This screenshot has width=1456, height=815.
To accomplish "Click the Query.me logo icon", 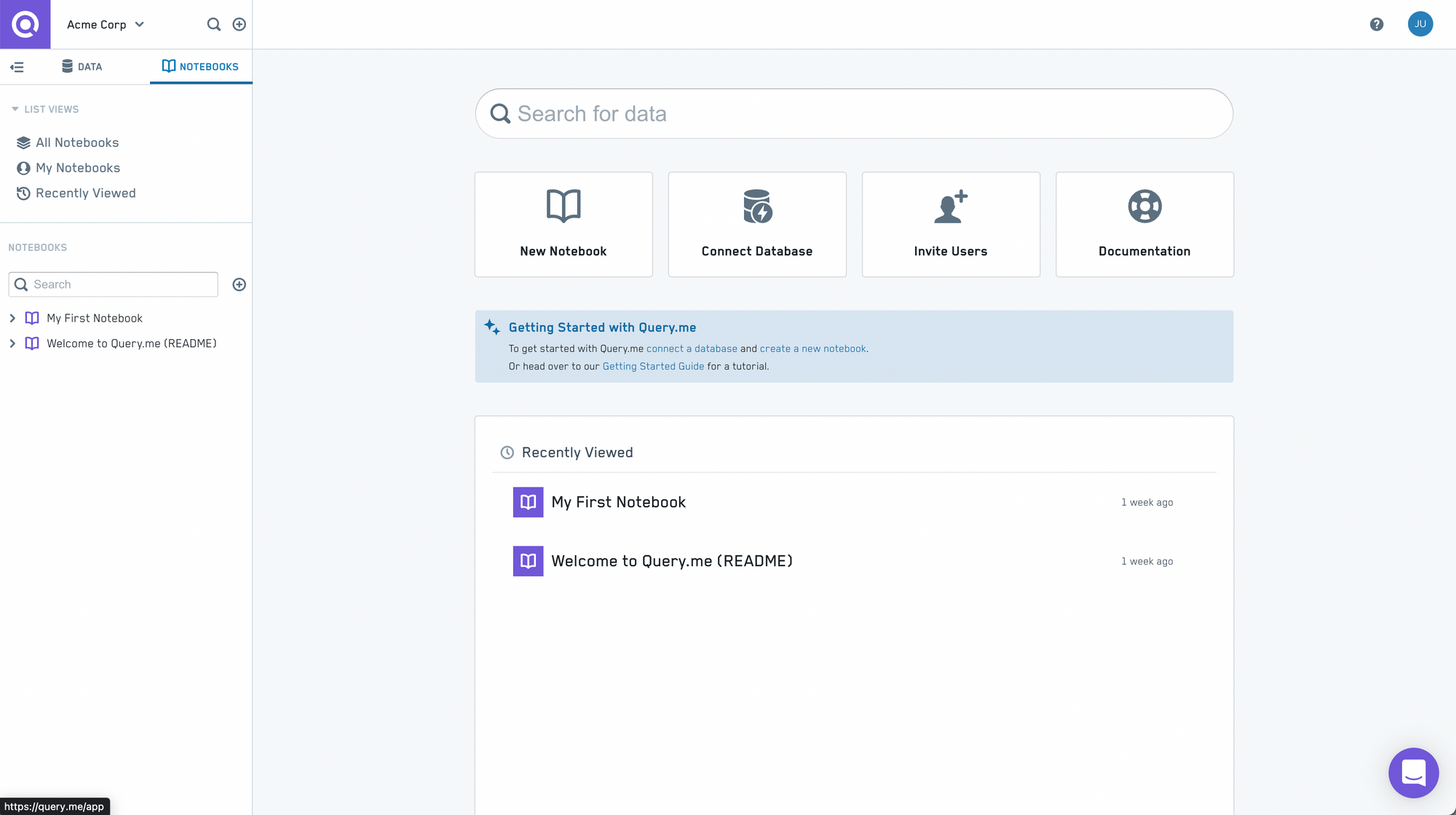I will click(25, 24).
